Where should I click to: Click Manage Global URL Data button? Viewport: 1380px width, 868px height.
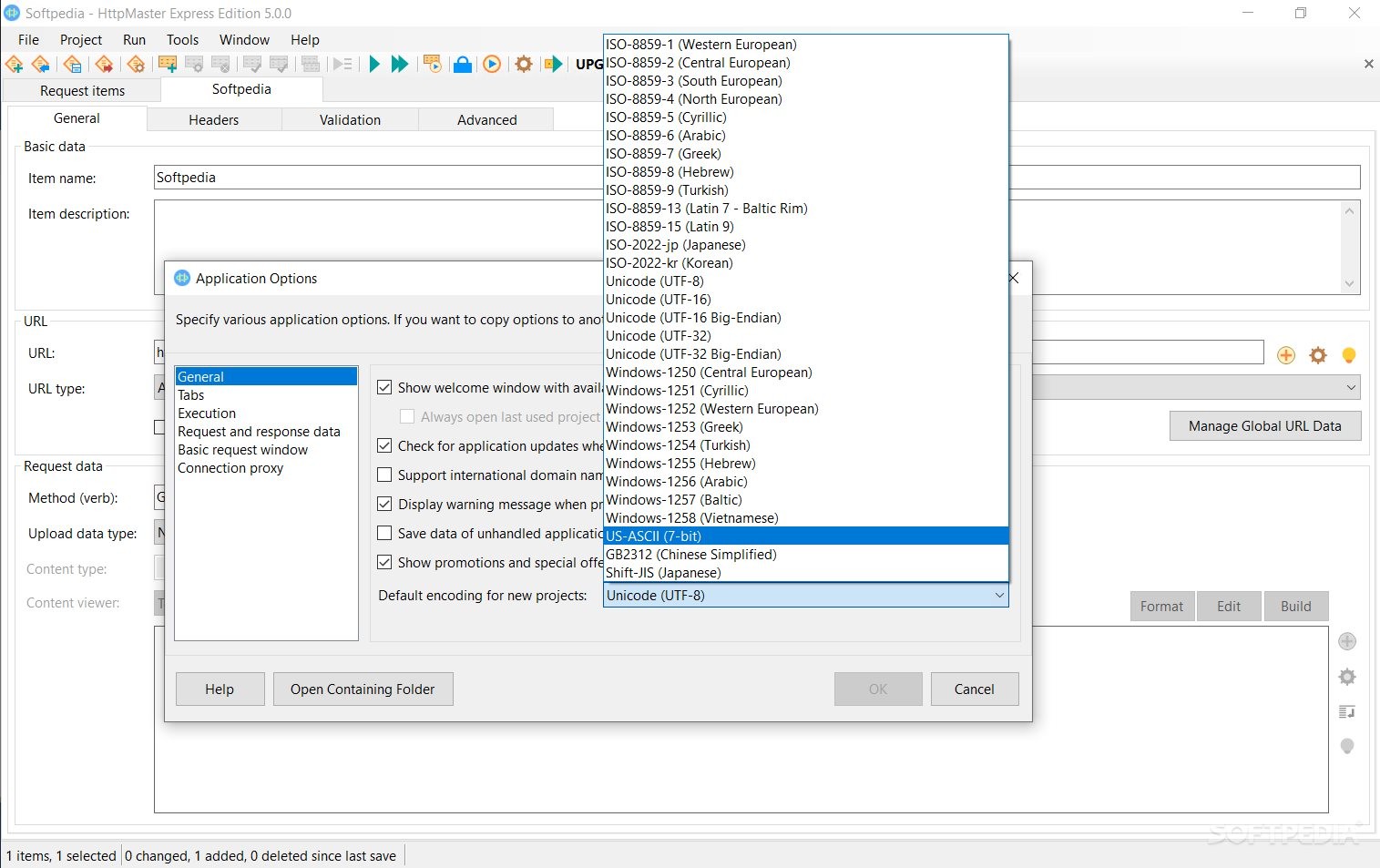(1264, 425)
